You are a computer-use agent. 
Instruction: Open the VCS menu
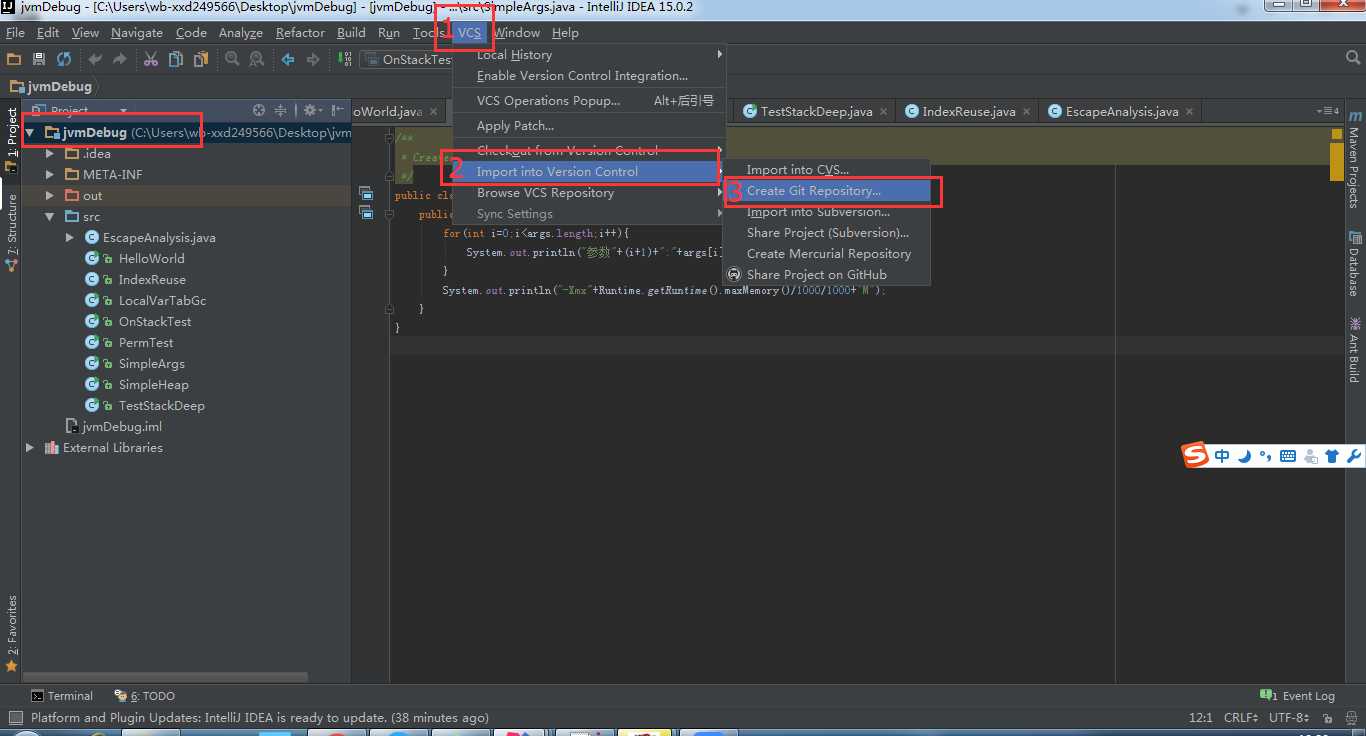point(470,33)
